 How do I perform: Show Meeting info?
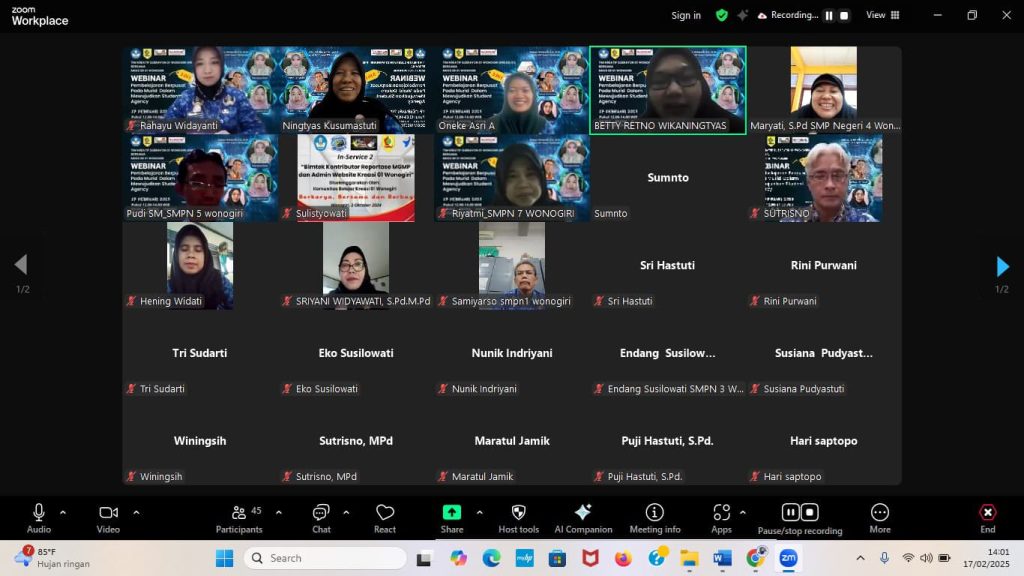pos(654,517)
